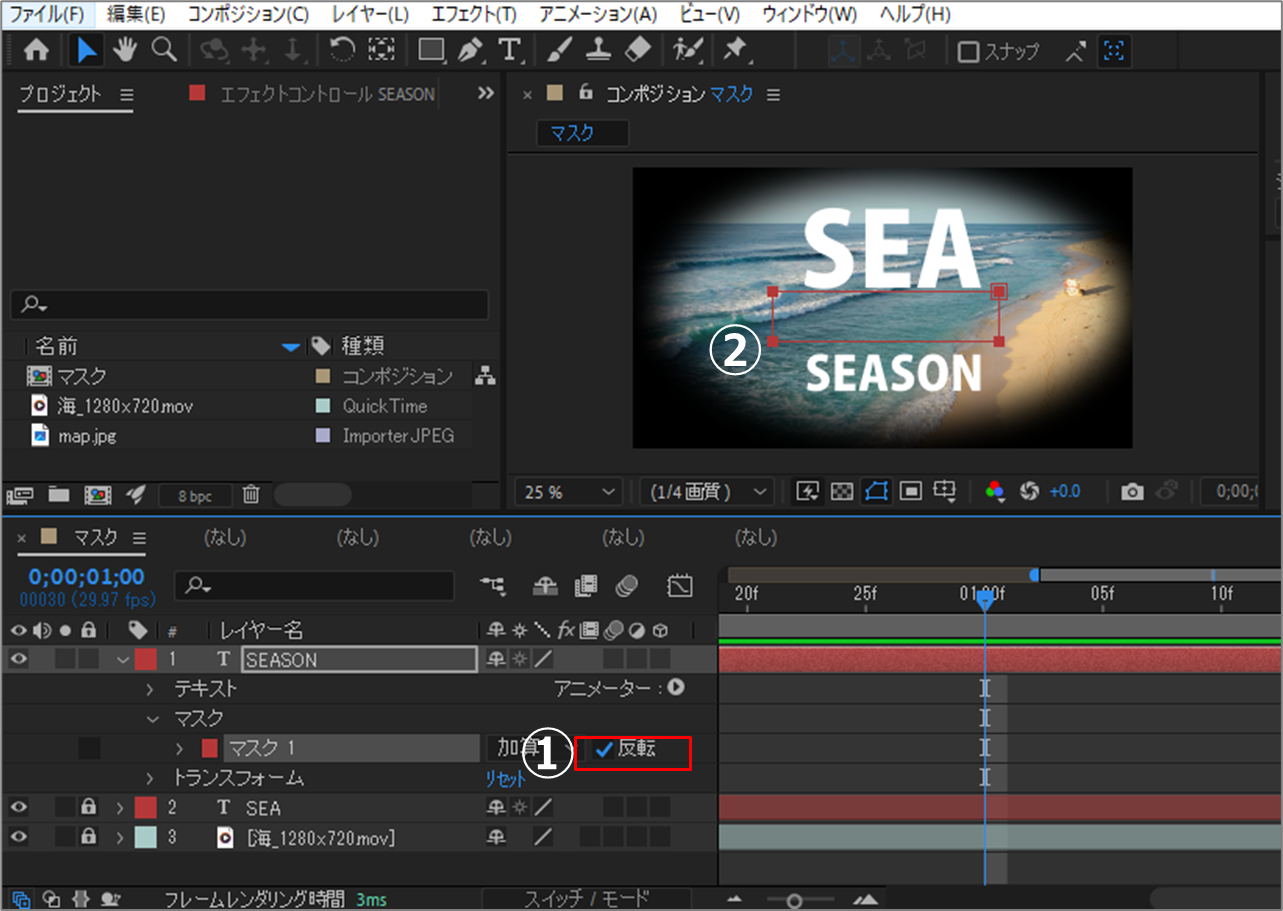Select the Hand tool
Screen dimensions: 1283x911
click(124, 50)
